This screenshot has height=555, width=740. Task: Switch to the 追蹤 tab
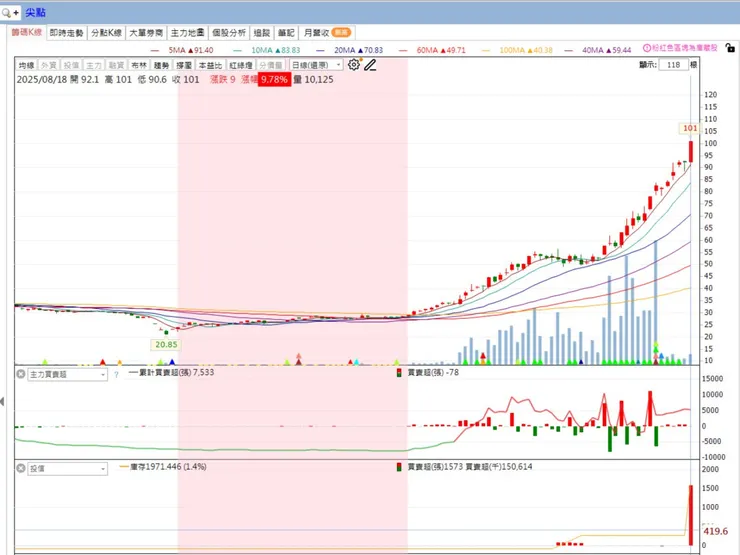pos(262,33)
